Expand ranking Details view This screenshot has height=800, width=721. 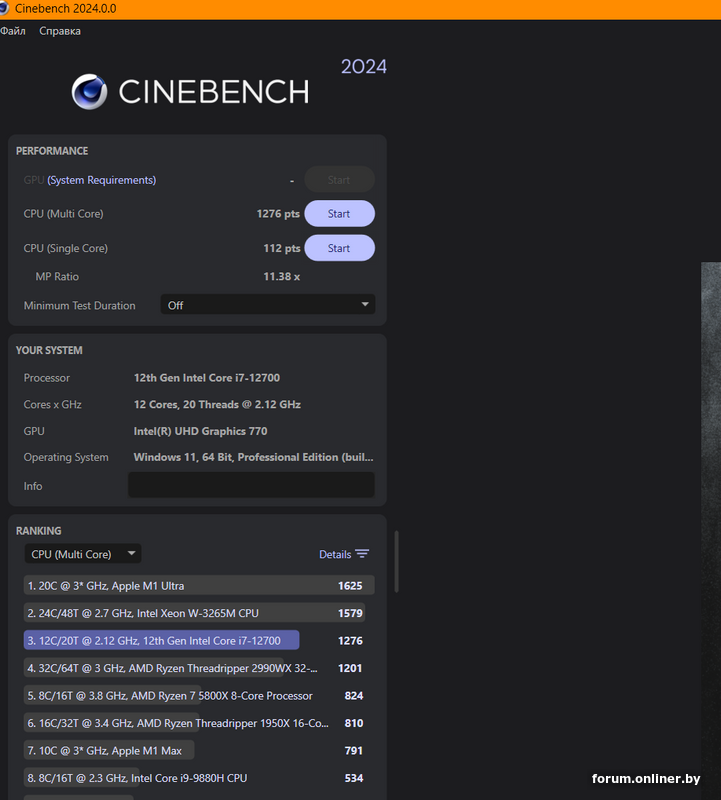335,554
